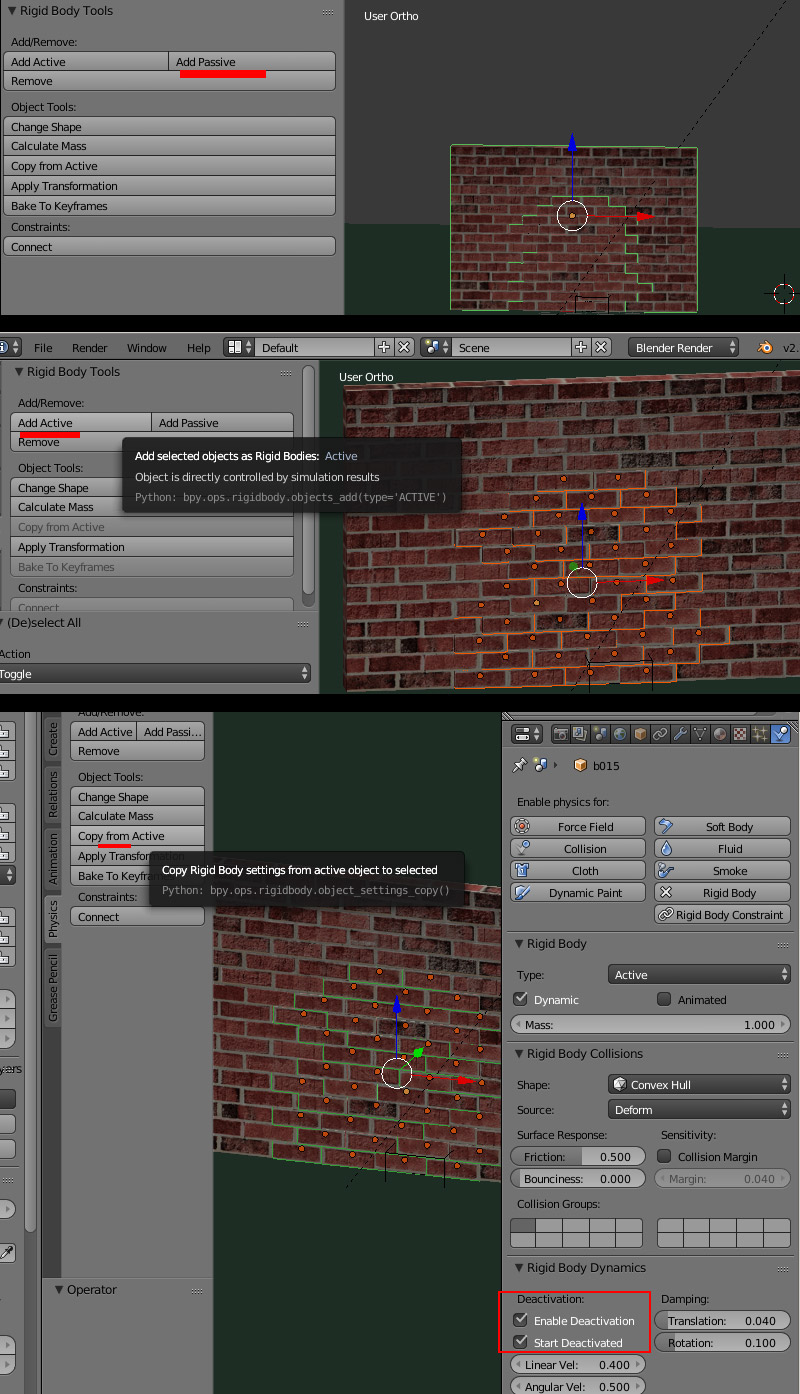Open the Particles sparkle properties tab
This screenshot has width=800, height=1394.
click(x=760, y=734)
